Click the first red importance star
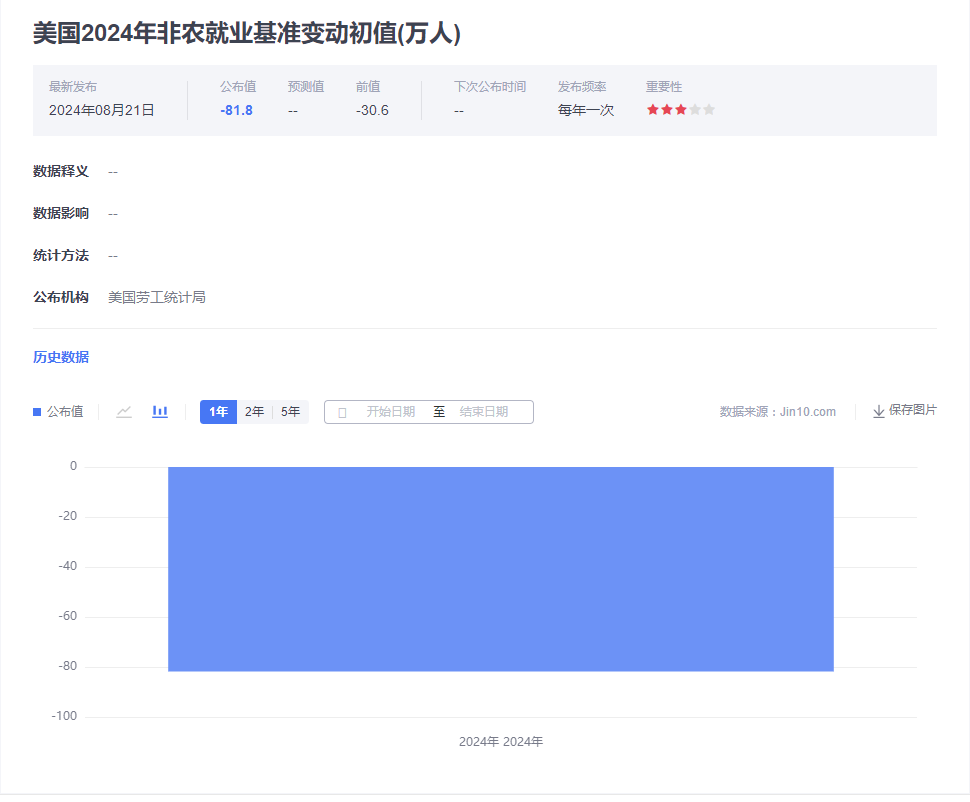 [653, 110]
